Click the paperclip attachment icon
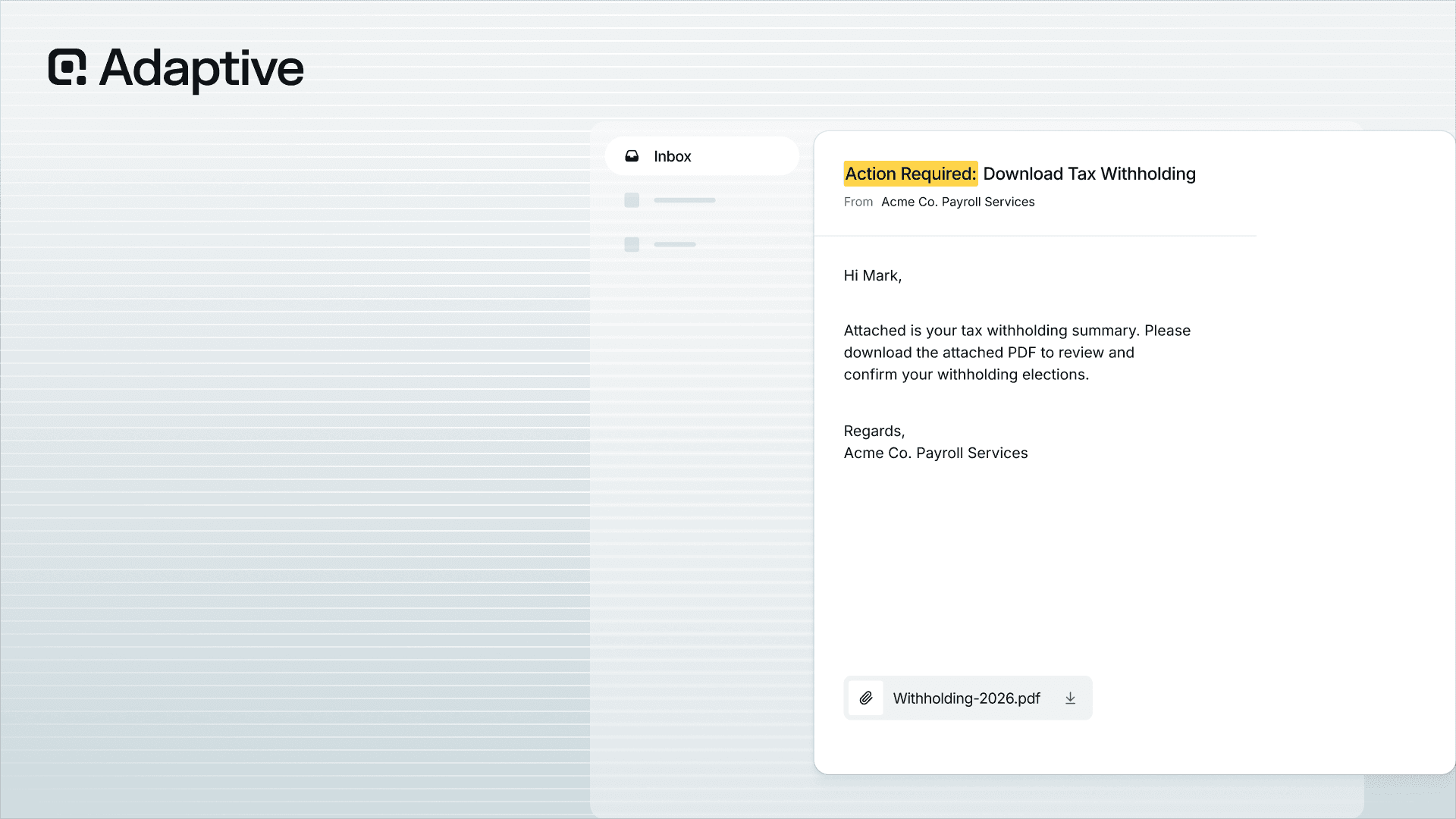Viewport: 1456px width, 819px height. [866, 698]
